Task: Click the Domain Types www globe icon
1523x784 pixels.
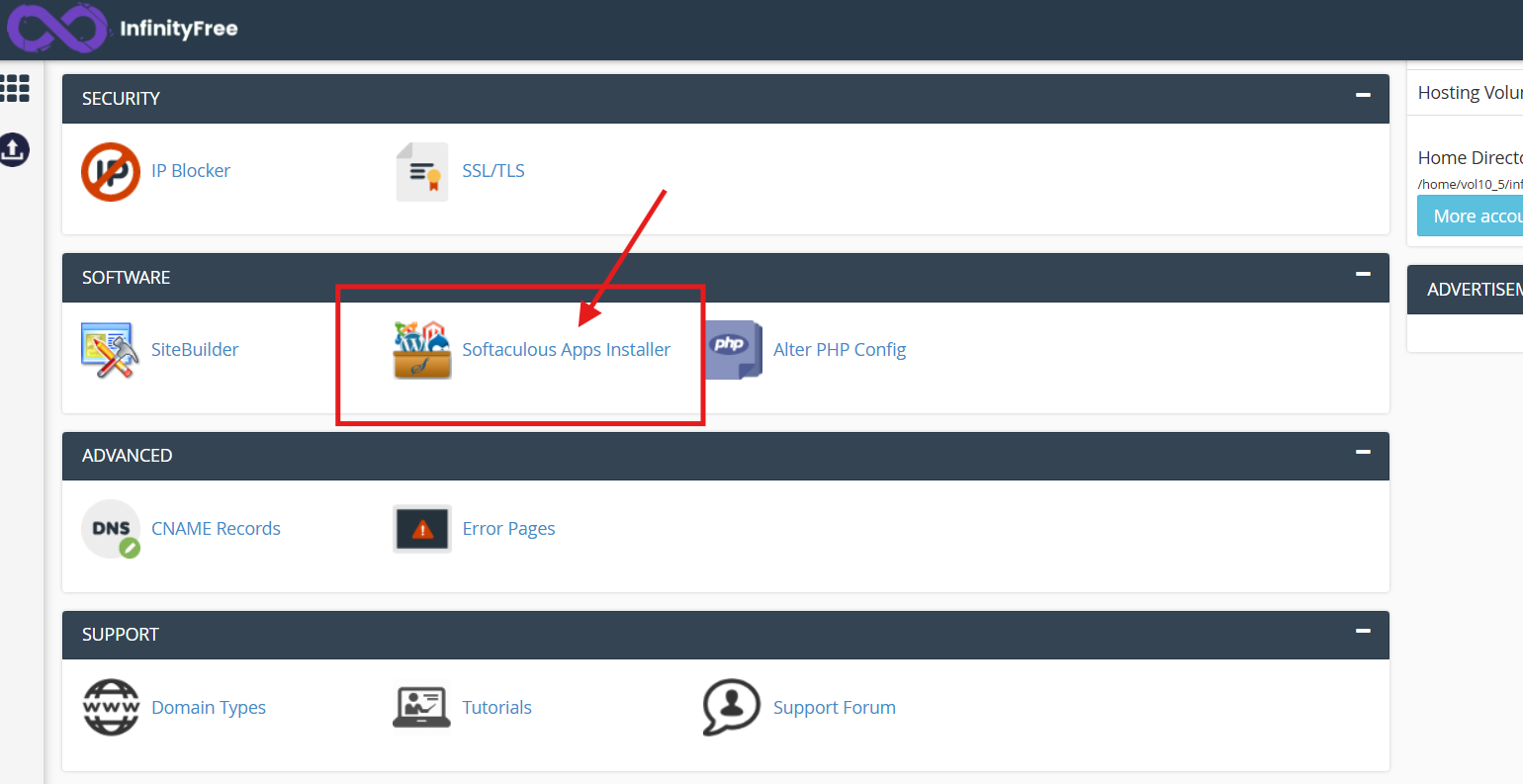Action: click(111, 707)
